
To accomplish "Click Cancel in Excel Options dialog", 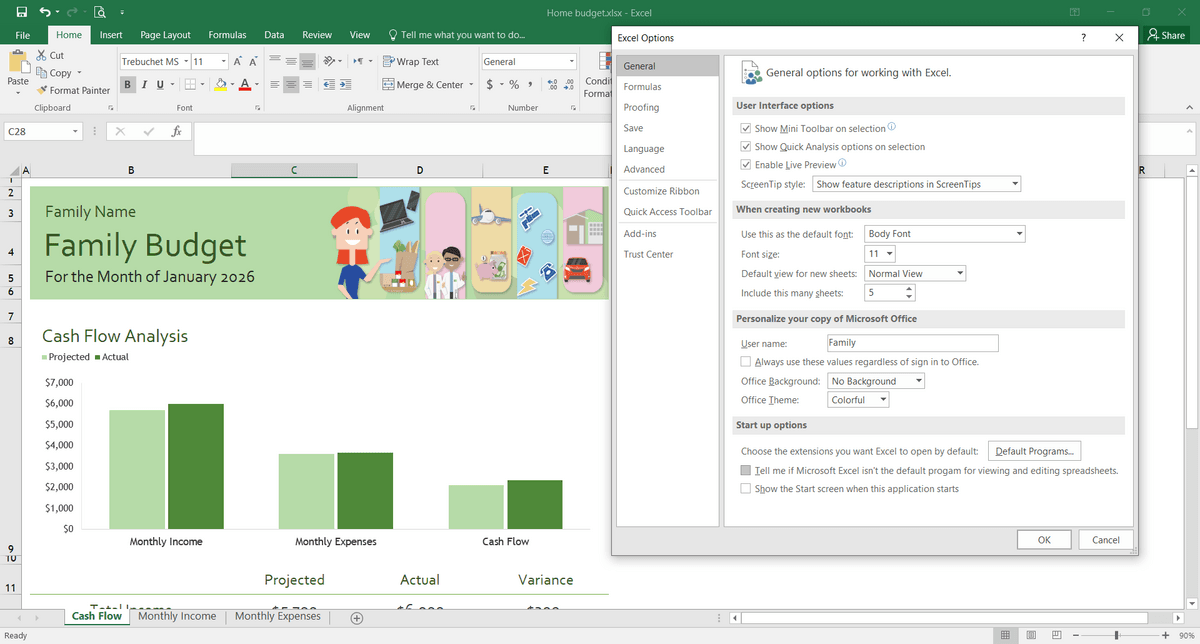I will (1106, 540).
